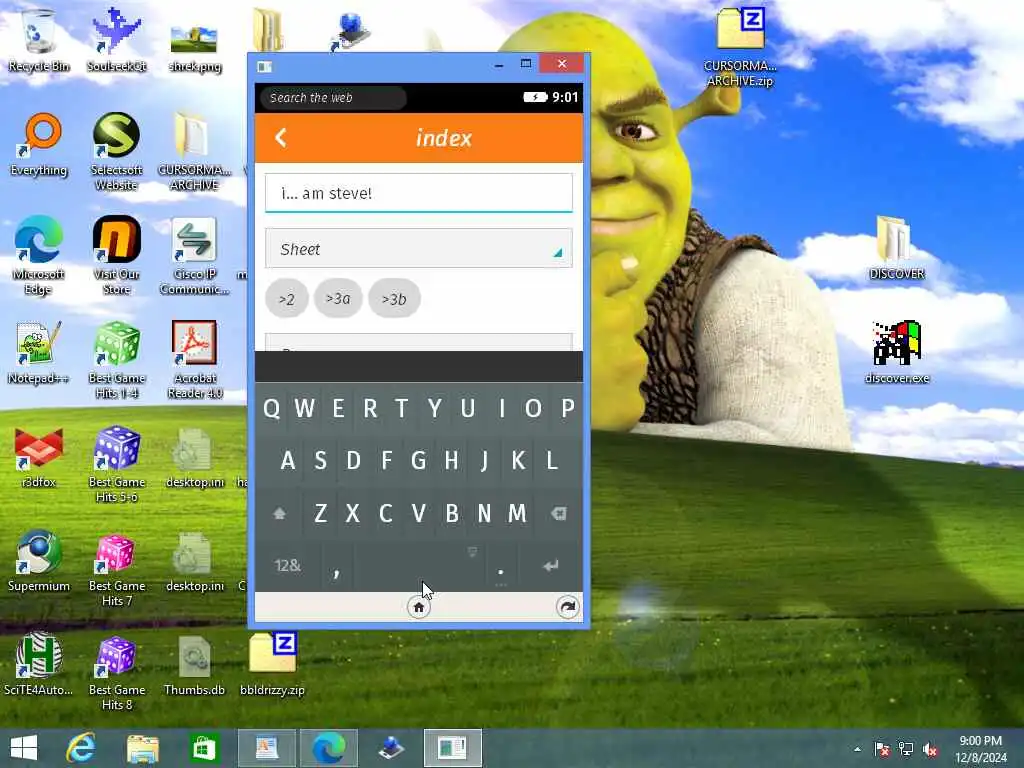Click the volume muted tray icon
1024x768 pixels.
[931, 749]
